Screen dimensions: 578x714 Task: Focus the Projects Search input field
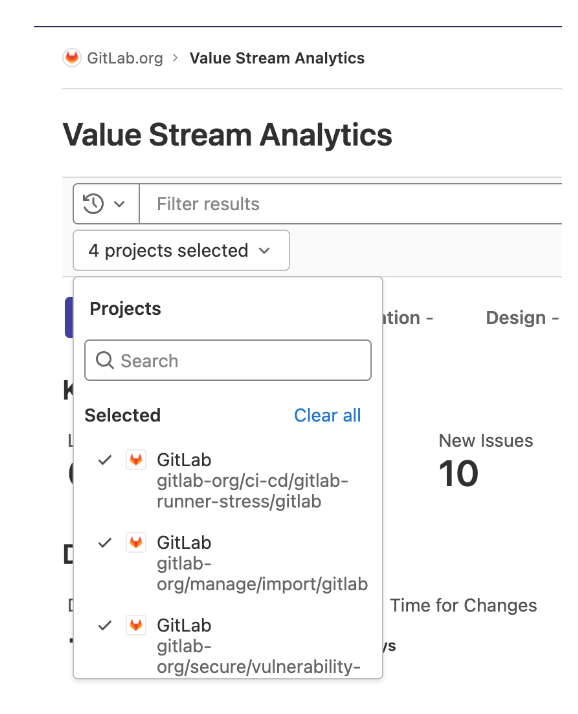click(228, 360)
